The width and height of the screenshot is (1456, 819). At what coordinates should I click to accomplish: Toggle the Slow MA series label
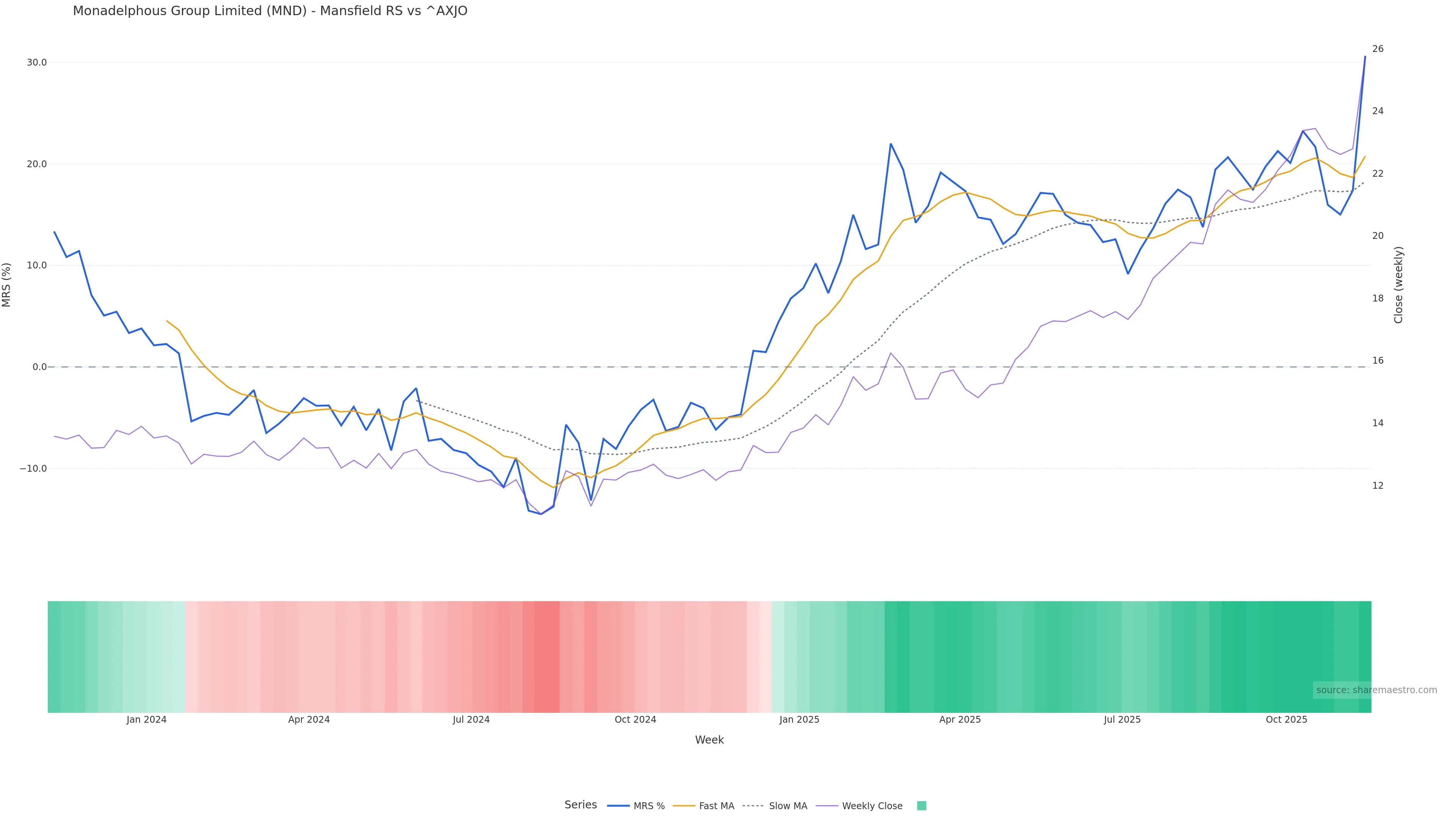pos(788,806)
